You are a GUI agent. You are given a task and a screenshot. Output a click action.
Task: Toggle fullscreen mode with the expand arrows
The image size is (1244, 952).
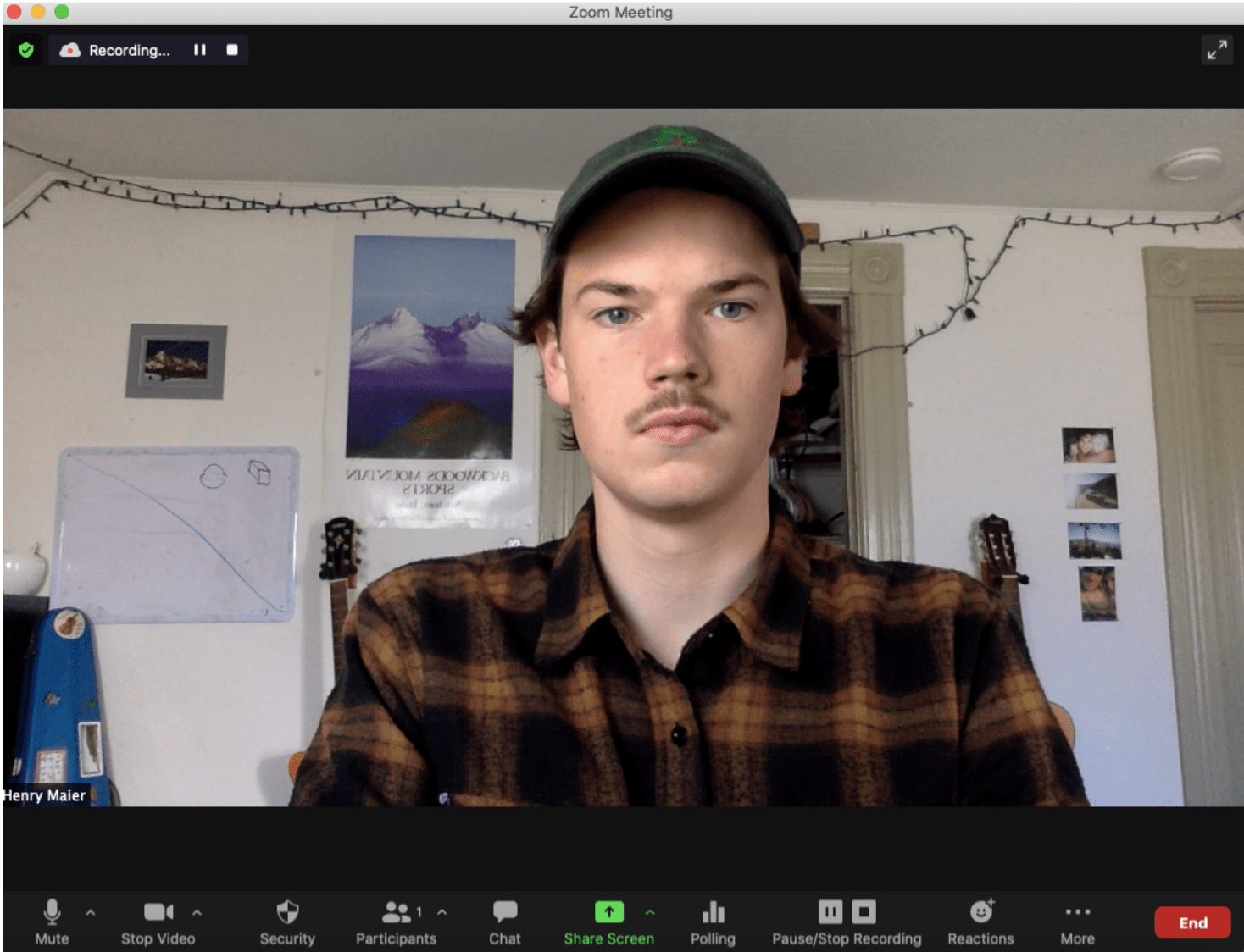(x=1218, y=50)
